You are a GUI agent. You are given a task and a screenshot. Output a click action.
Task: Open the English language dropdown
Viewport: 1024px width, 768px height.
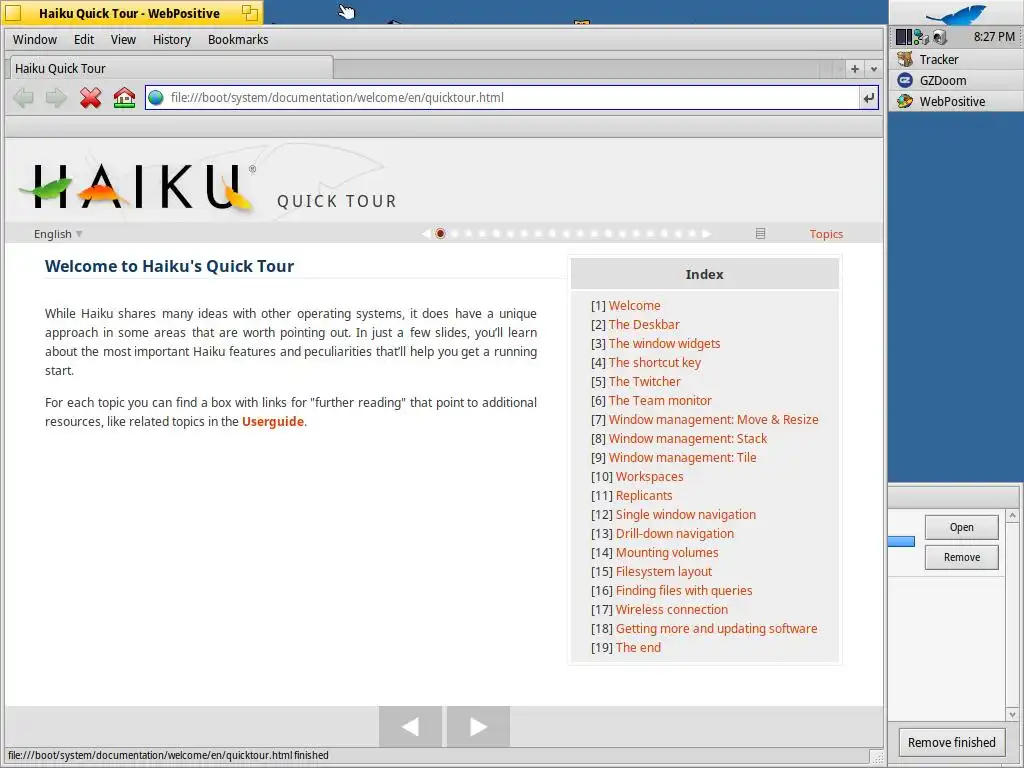coord(58,234)
